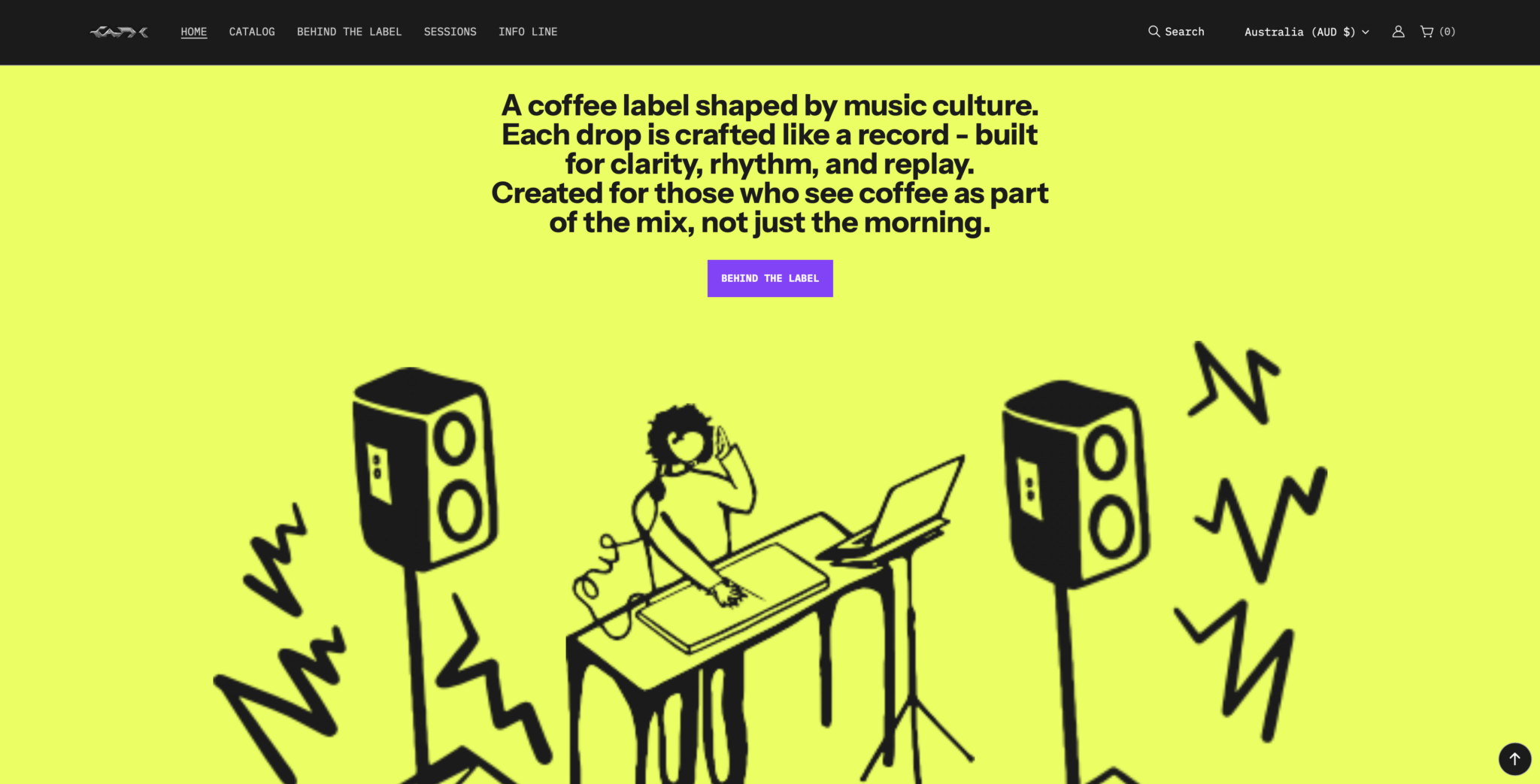Go to the HOME nav item
1540x784 pixels.
194,32
